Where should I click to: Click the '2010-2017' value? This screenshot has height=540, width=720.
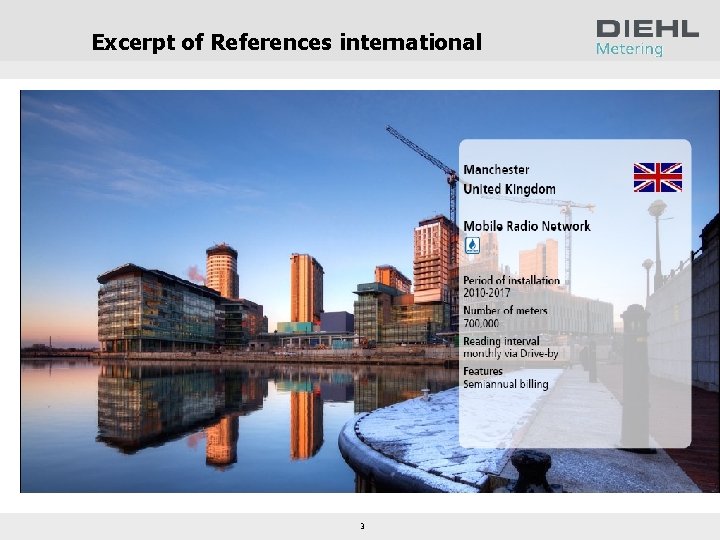pos(486,292)
